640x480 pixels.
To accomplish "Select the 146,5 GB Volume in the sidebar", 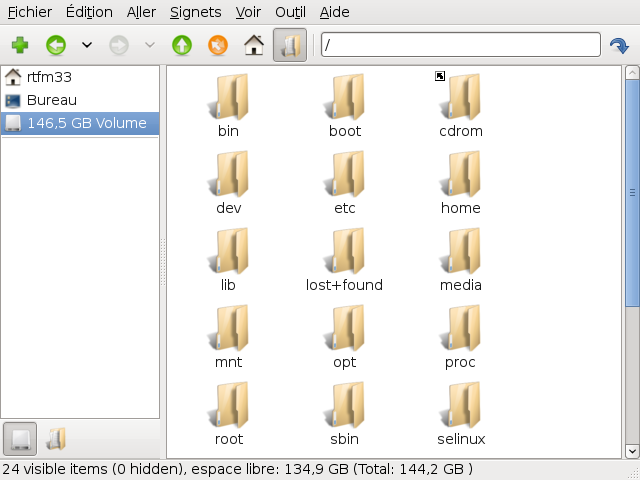I will click(80, 123).
